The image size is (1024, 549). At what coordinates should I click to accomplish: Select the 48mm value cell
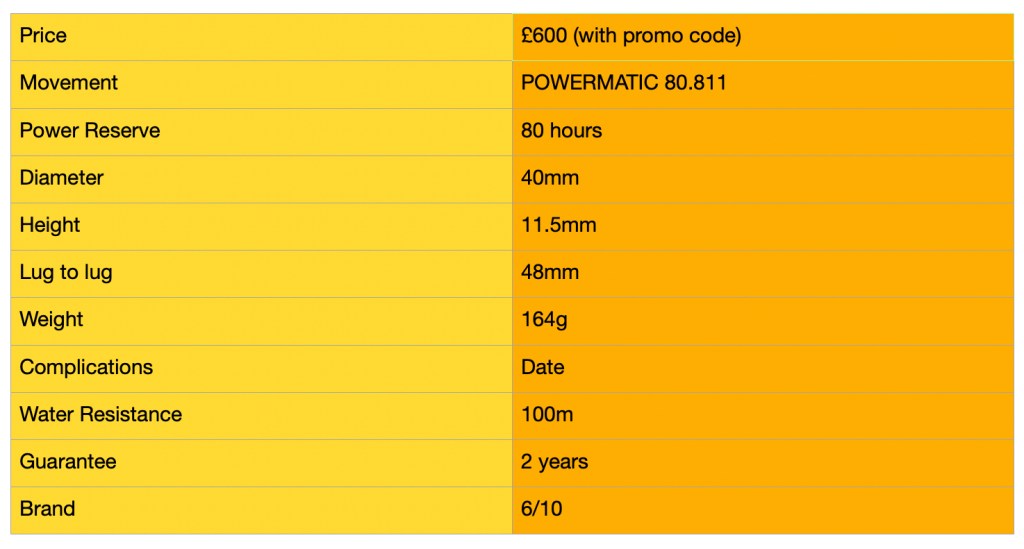pyautogui.click(x=550, y=272)
